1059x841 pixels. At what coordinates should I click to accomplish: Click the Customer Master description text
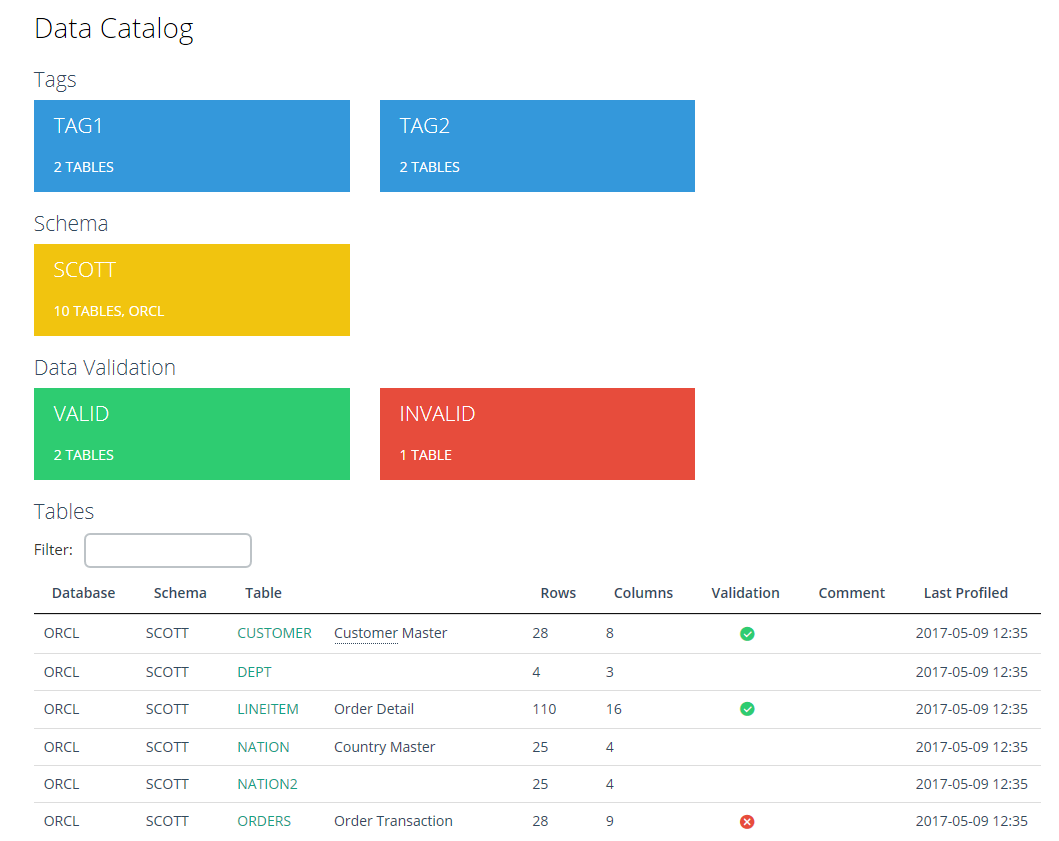point(390,633)
